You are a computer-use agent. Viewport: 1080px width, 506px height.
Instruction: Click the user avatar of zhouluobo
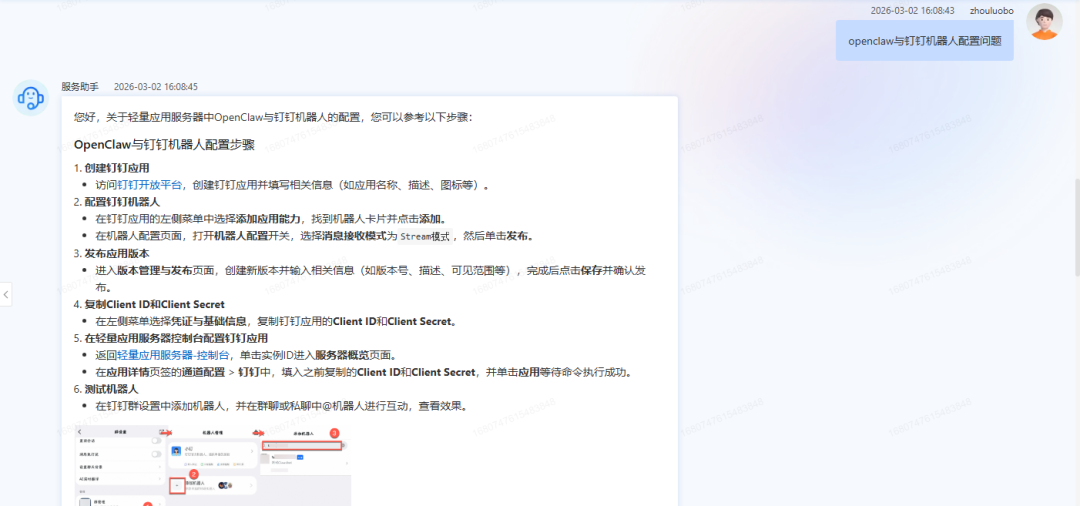click(x=1044, y=21)
